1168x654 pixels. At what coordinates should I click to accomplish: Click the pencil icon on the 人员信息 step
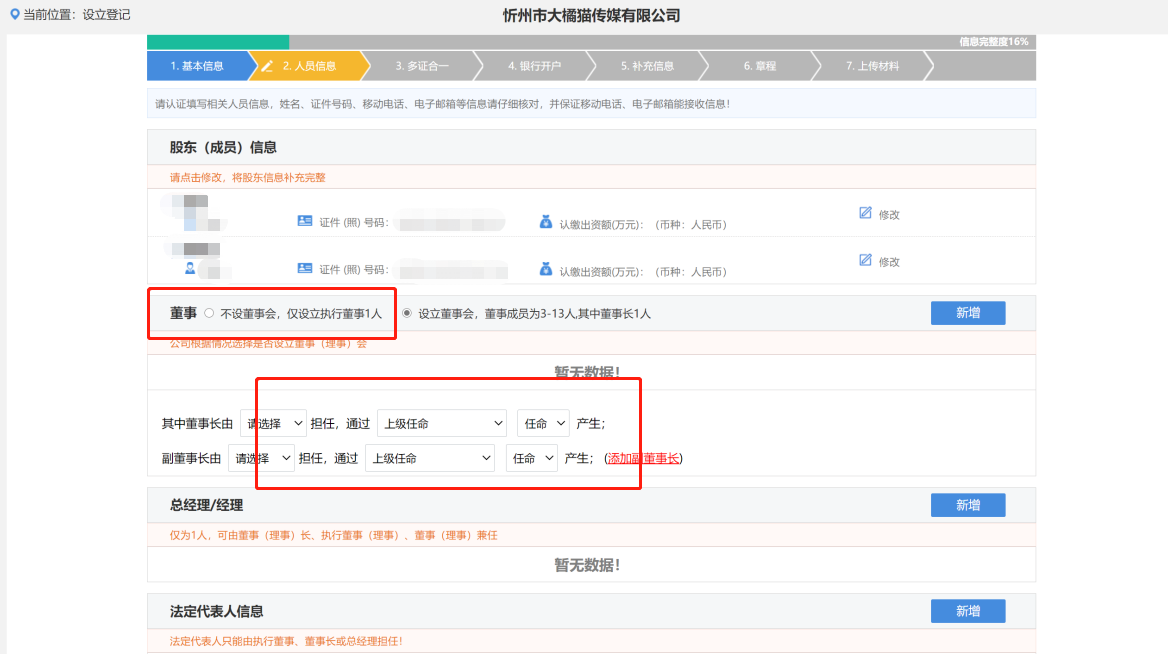point(267,66)
